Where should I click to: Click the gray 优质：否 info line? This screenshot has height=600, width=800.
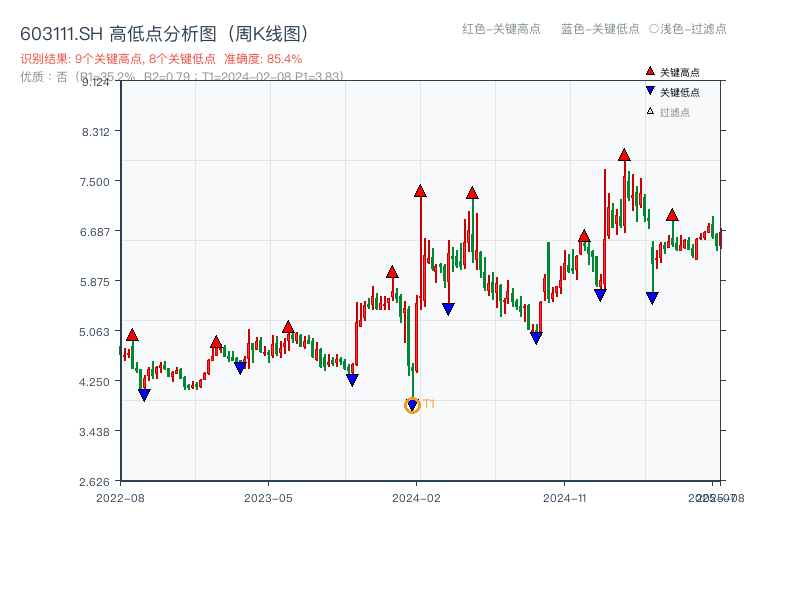coord(182,77)
